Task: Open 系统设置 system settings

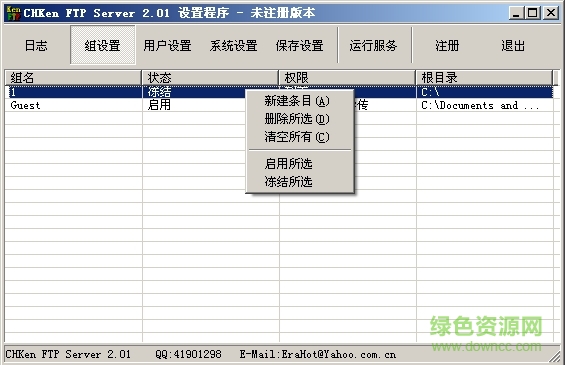Action: 233,45
